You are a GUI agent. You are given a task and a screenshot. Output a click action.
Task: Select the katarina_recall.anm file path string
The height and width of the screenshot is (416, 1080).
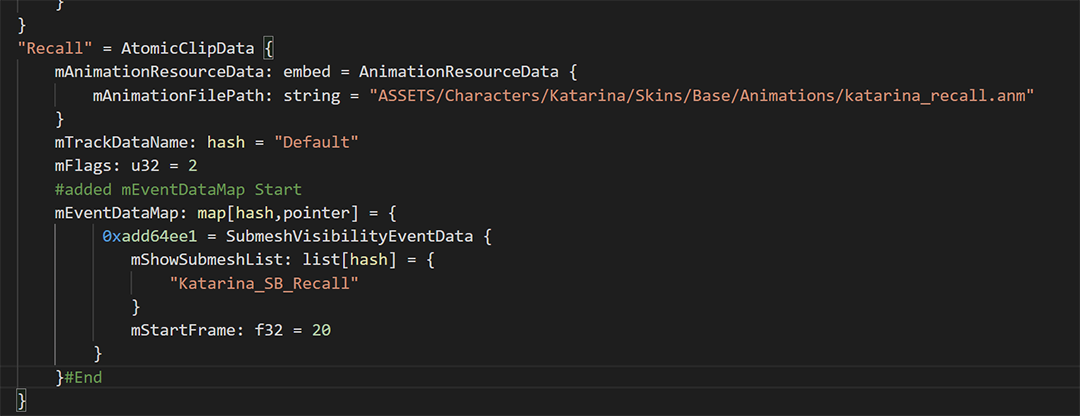click(702, 96)
